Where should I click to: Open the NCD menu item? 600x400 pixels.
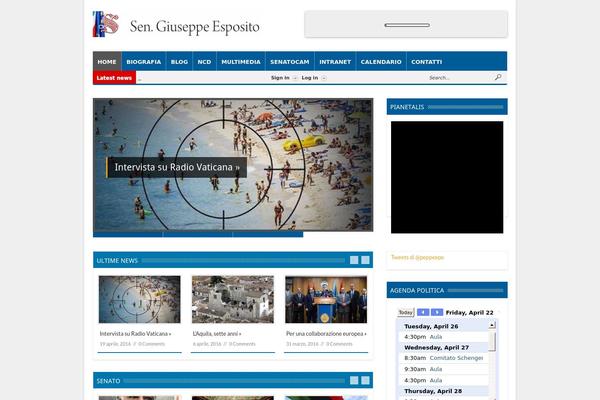tap(204, 61)
